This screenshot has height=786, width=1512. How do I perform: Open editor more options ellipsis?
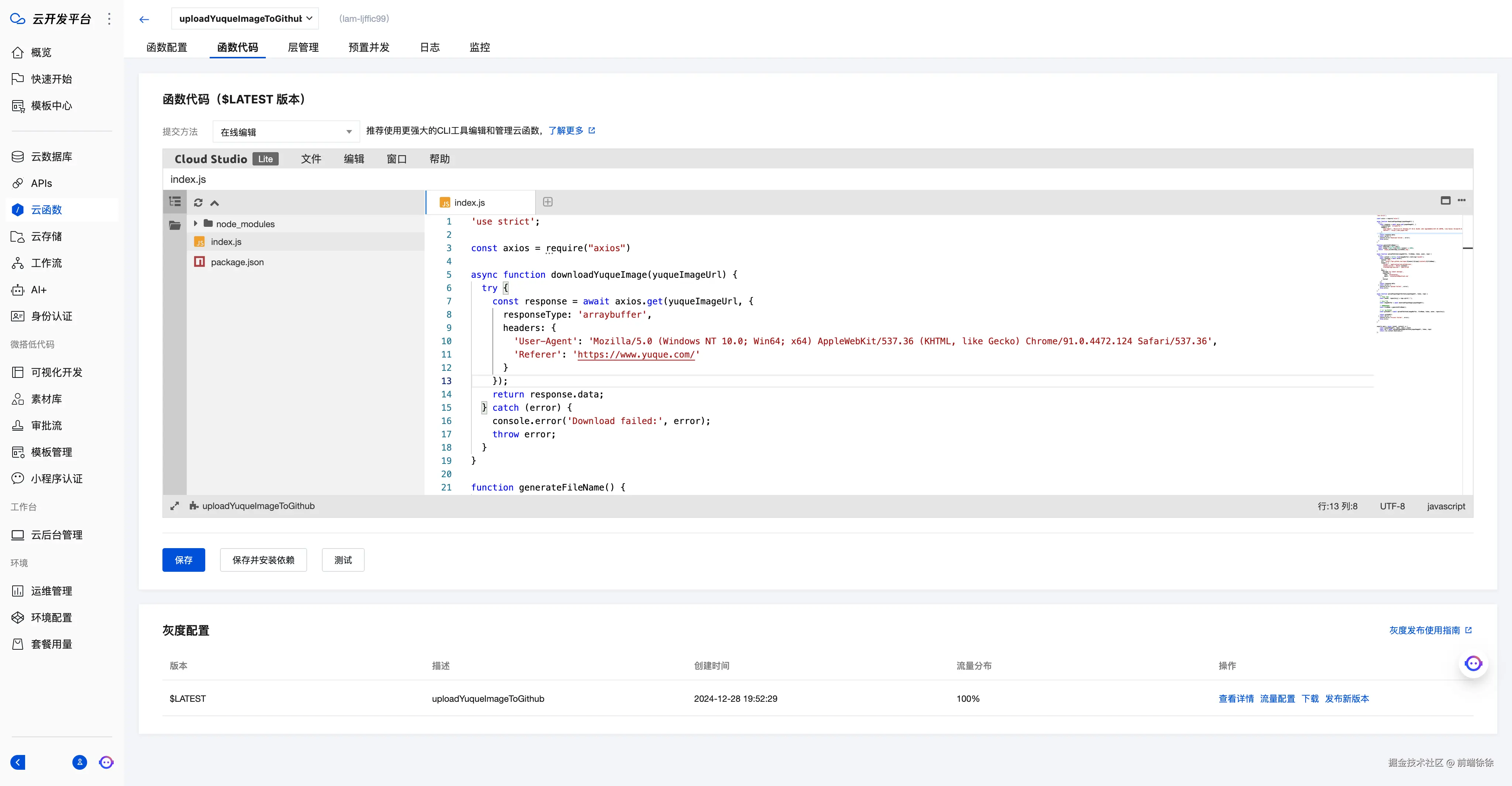(x=1461, y=200)
